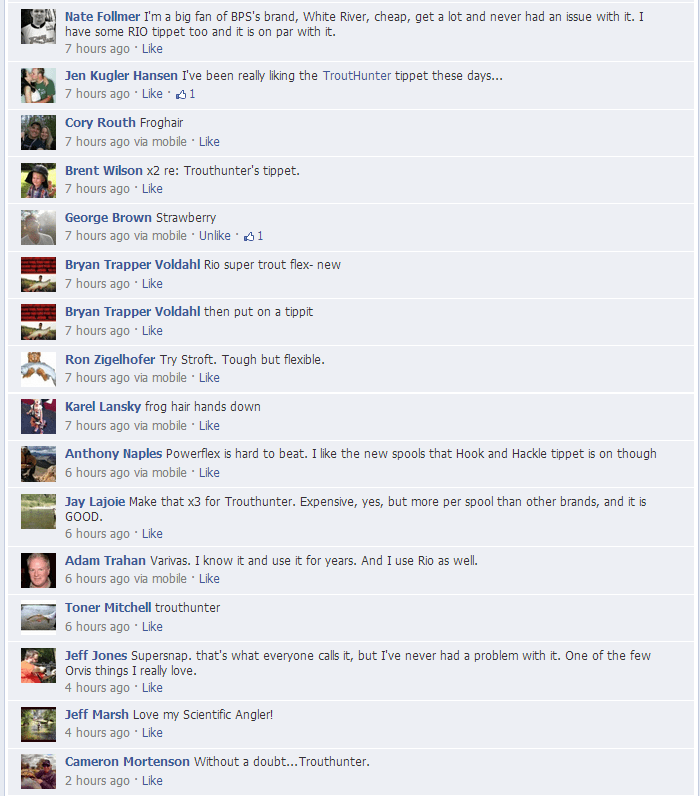Open Cory Routh's profile picture
This screenshot has width=700, height=796.
[39, 132]
